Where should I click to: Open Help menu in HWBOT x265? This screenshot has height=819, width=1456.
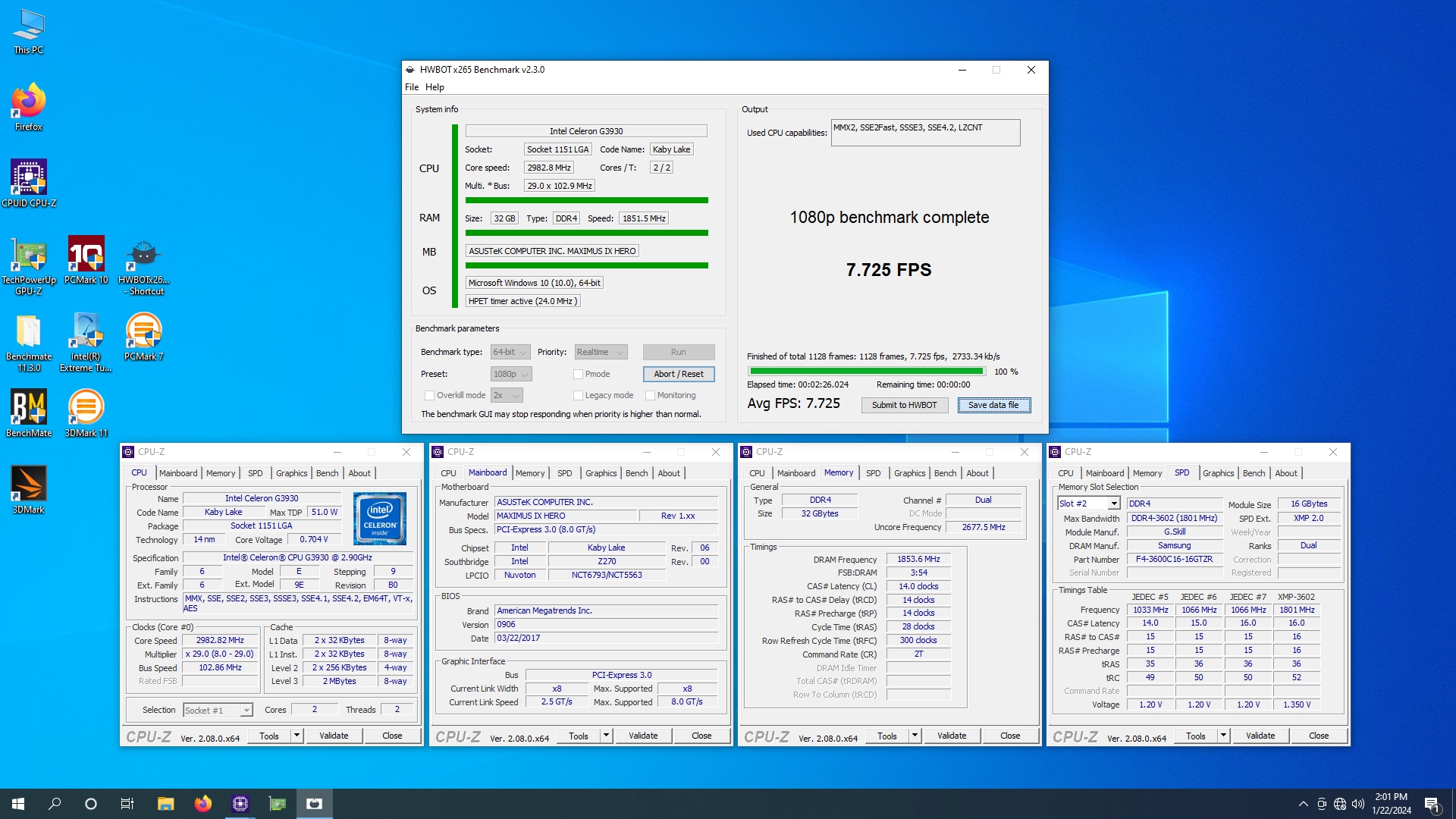[435, 87]
